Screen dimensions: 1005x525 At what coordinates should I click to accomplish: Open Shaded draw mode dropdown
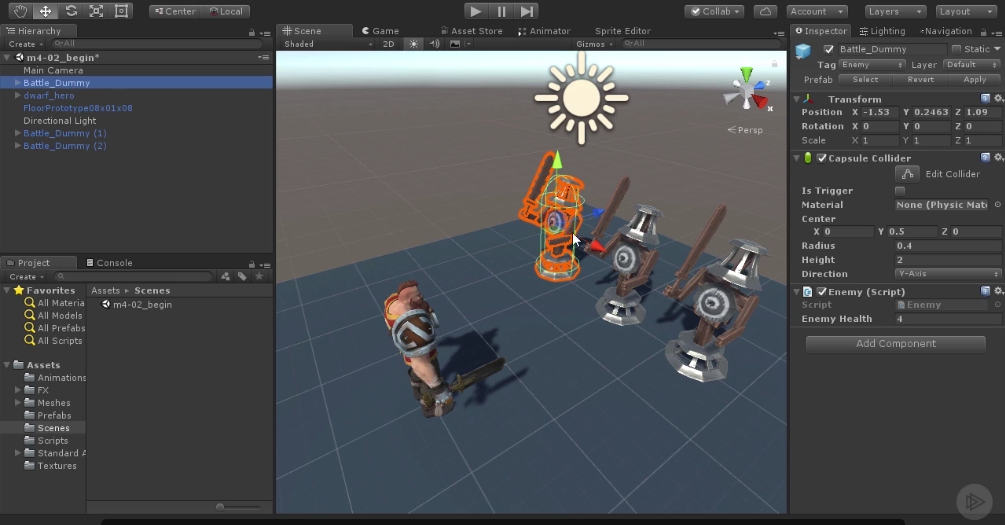point(328,44)
